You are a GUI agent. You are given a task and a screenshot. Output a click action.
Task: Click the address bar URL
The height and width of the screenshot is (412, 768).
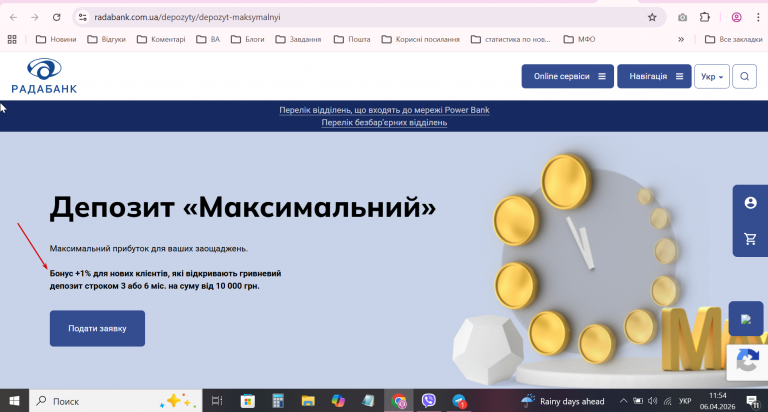pyautogui.click(x=187, y=17)
